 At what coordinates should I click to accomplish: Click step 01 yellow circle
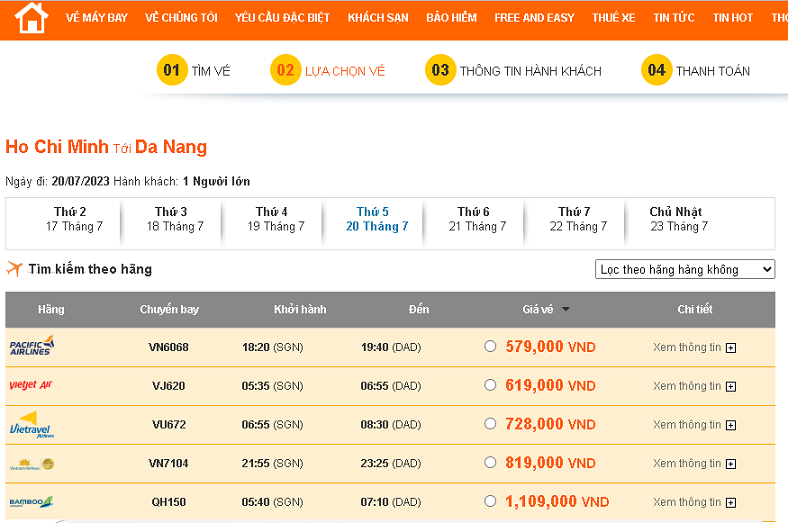172,70
